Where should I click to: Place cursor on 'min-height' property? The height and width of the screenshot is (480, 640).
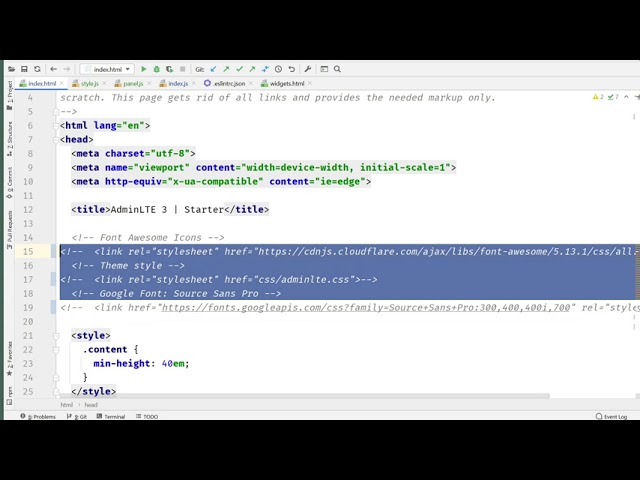coord(122,364)
